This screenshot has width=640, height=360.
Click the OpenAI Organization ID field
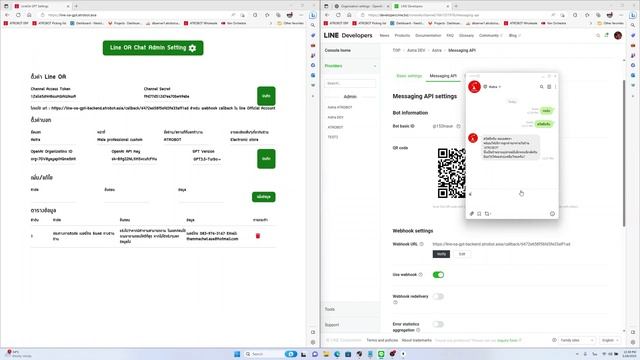pos(53,159)
